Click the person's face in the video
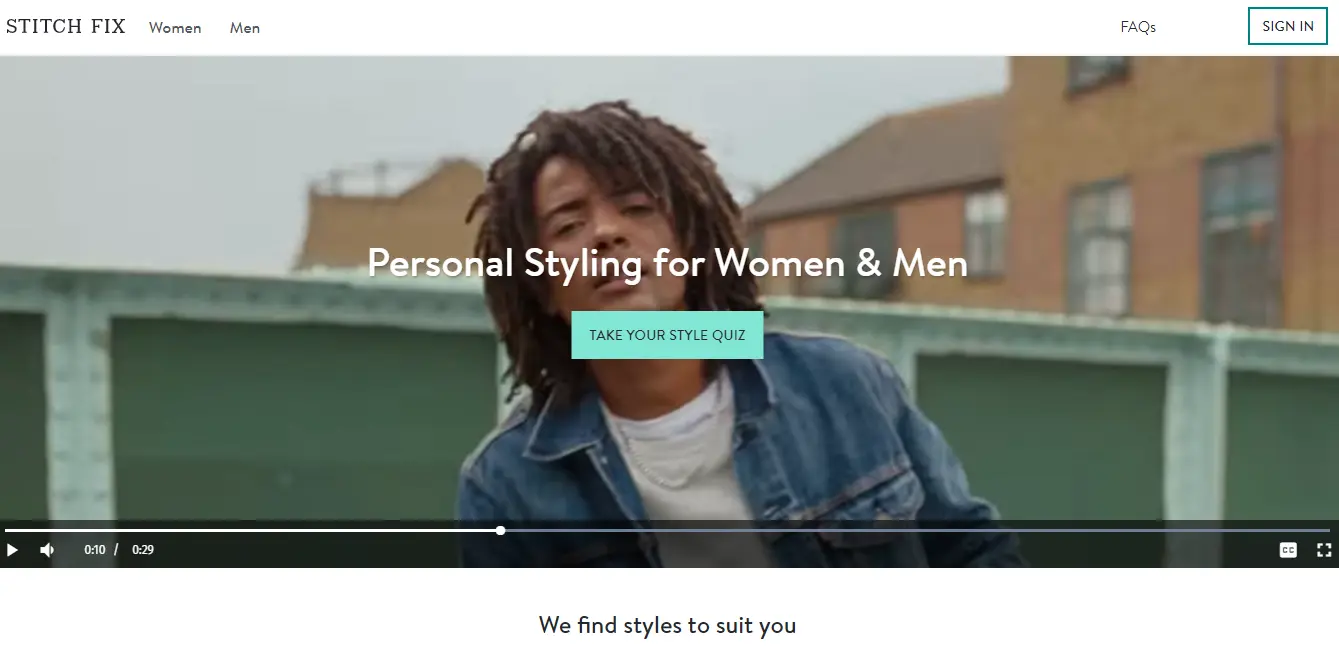 (590, 230)
